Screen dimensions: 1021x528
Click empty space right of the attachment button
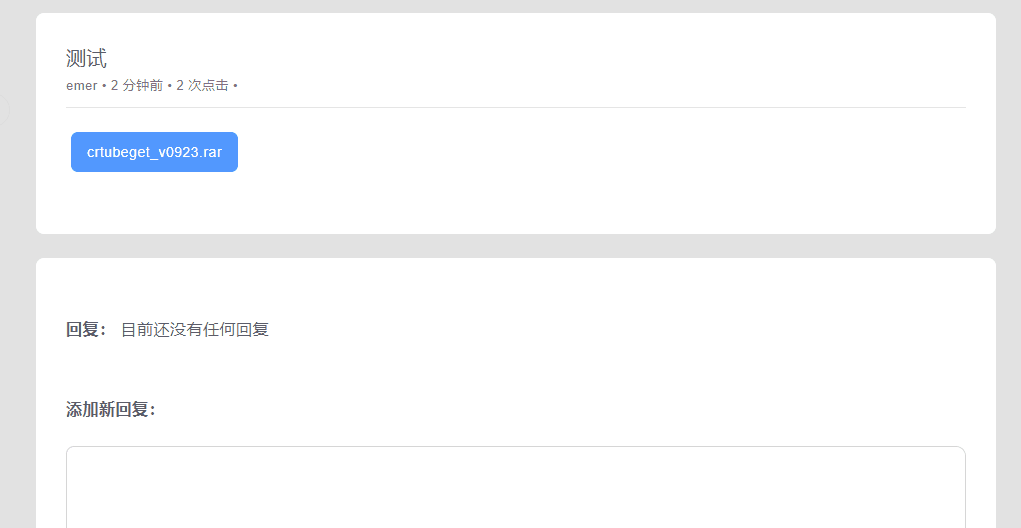600,152
